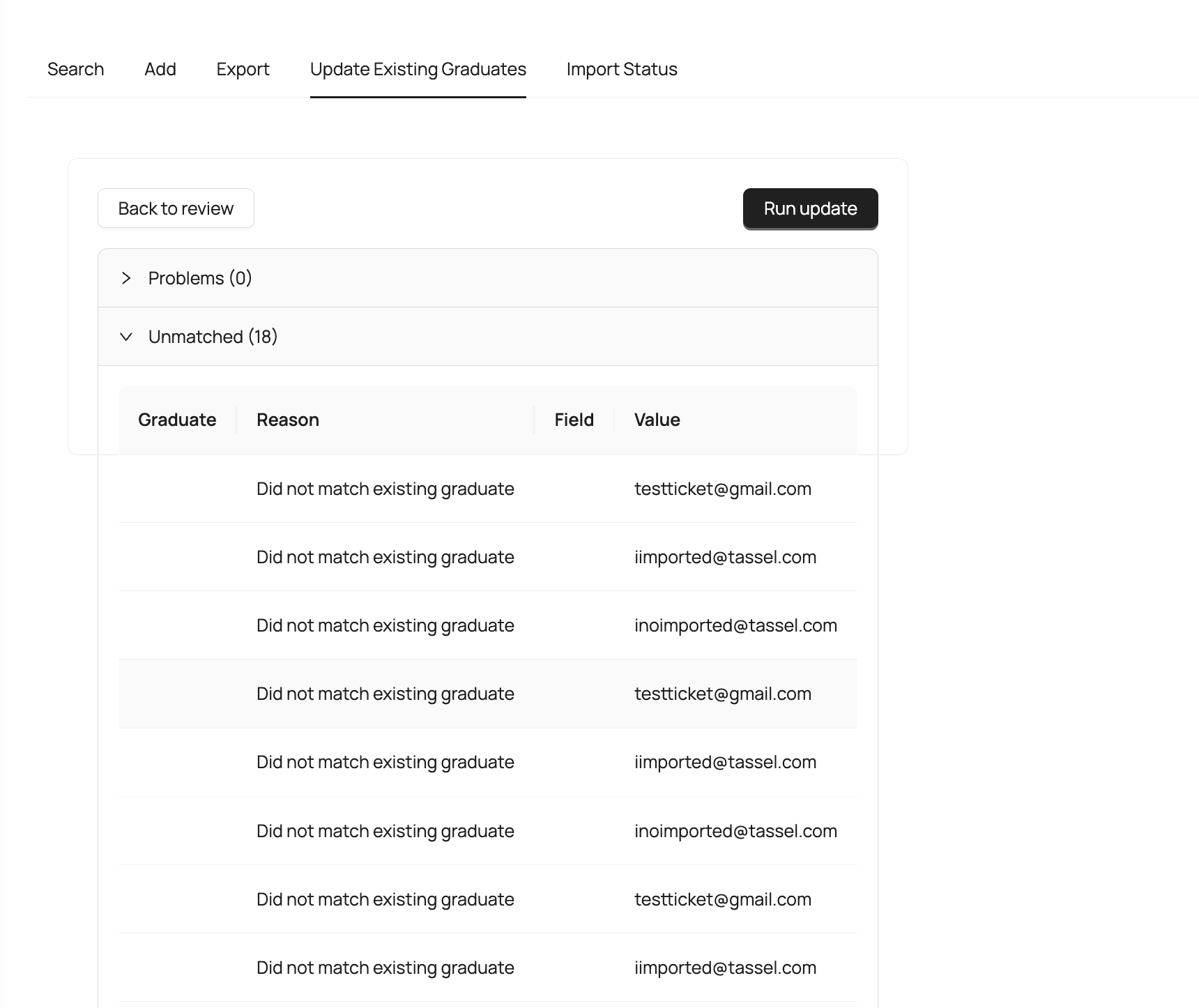Expand the Problems section chevron
The width and height of the screenshot is (1199, 1008).
126,278
